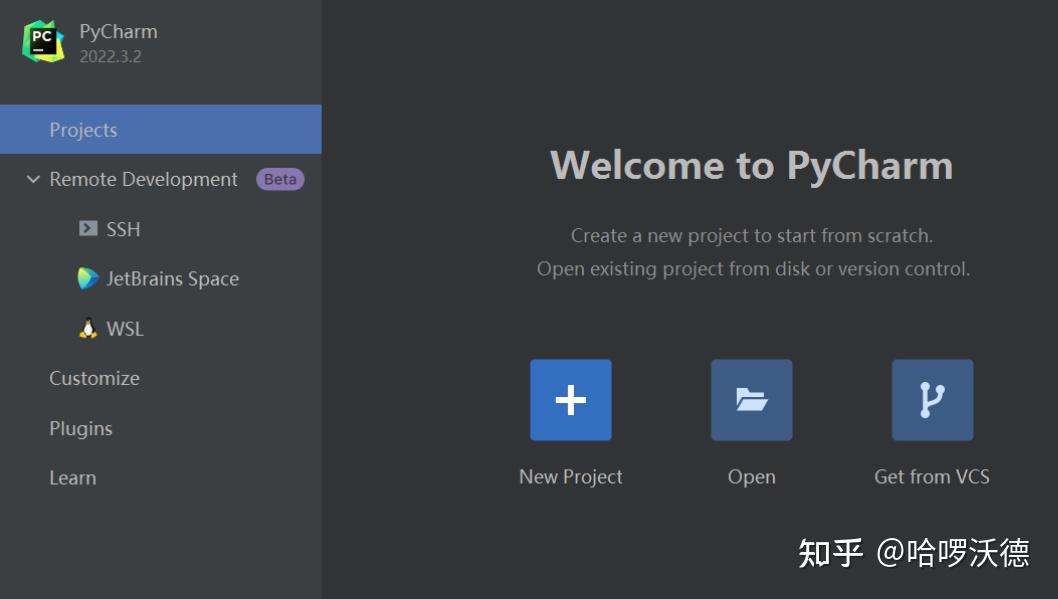1058x599 pixels.
Task: Click the Beta badge next to Remote Development
Action: click(279, 178)
